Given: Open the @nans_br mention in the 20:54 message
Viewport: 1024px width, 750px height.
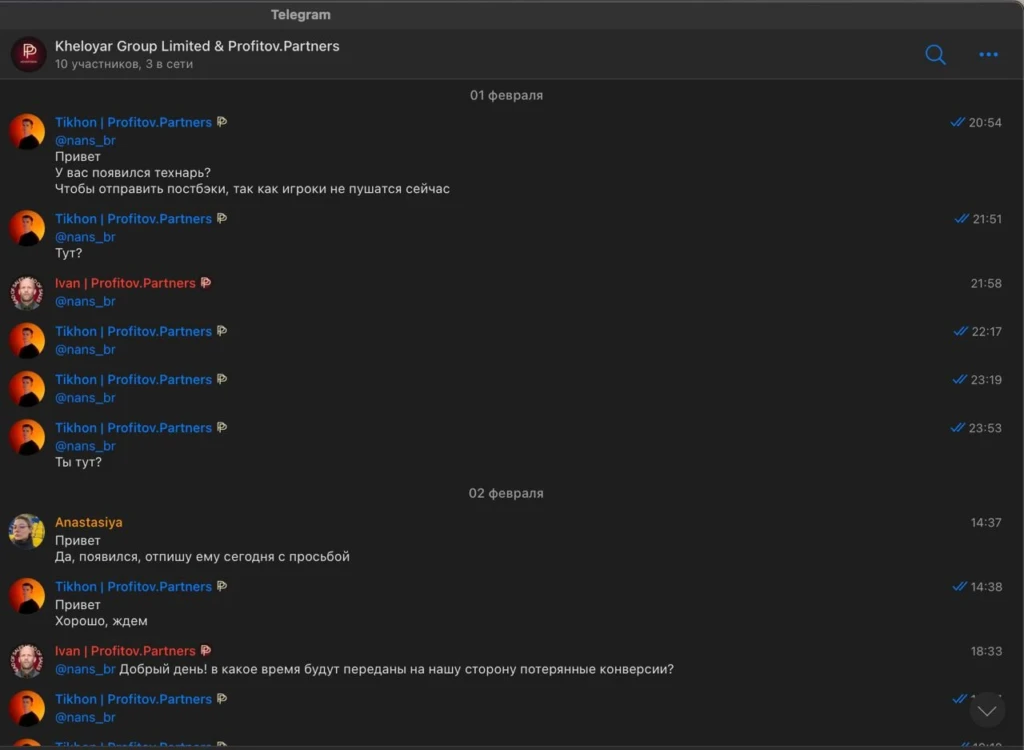Looking at the screenshot, I should point(86,140).
